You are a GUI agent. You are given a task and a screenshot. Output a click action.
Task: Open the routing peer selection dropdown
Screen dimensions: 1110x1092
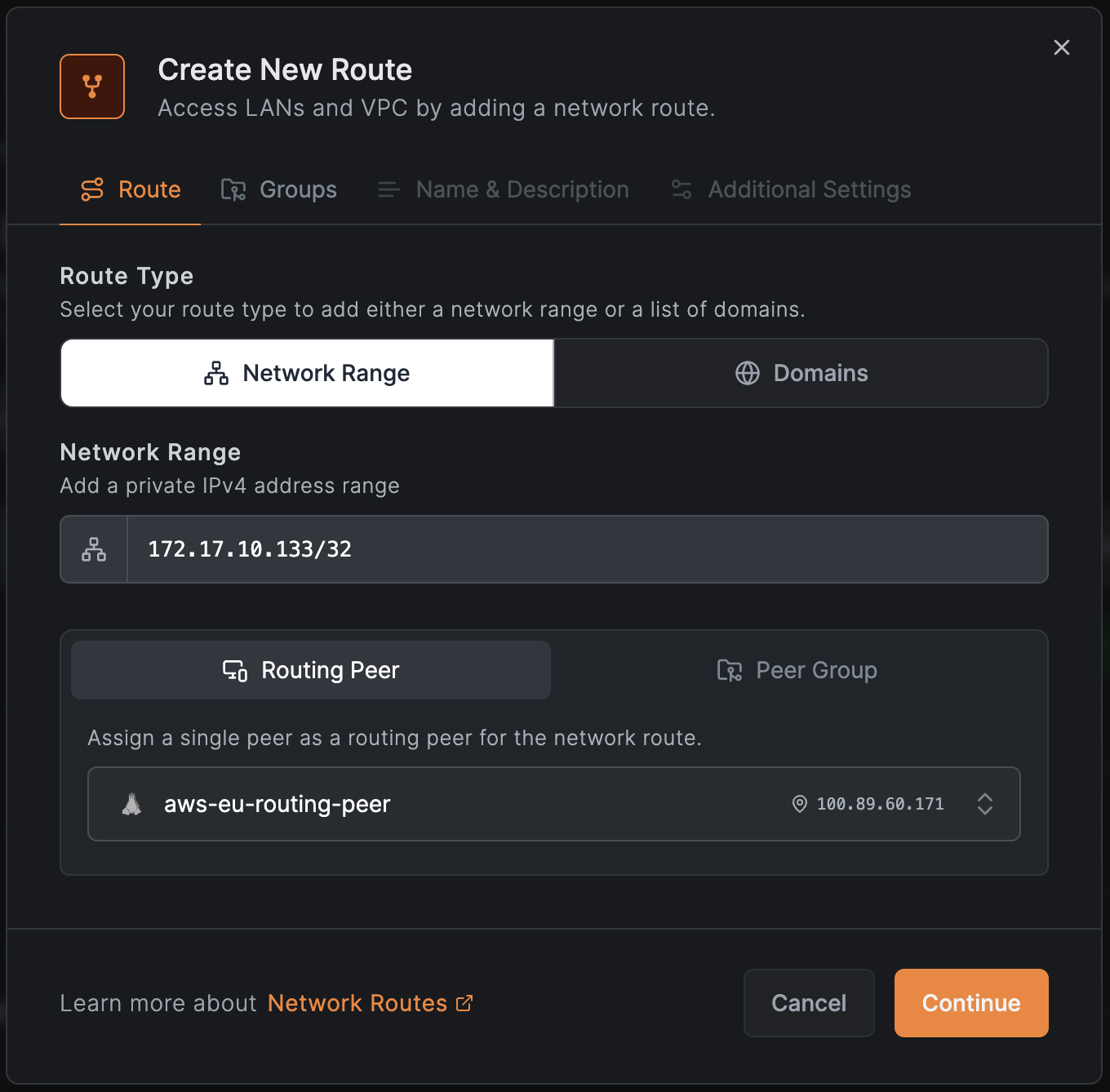click(985, 804)
